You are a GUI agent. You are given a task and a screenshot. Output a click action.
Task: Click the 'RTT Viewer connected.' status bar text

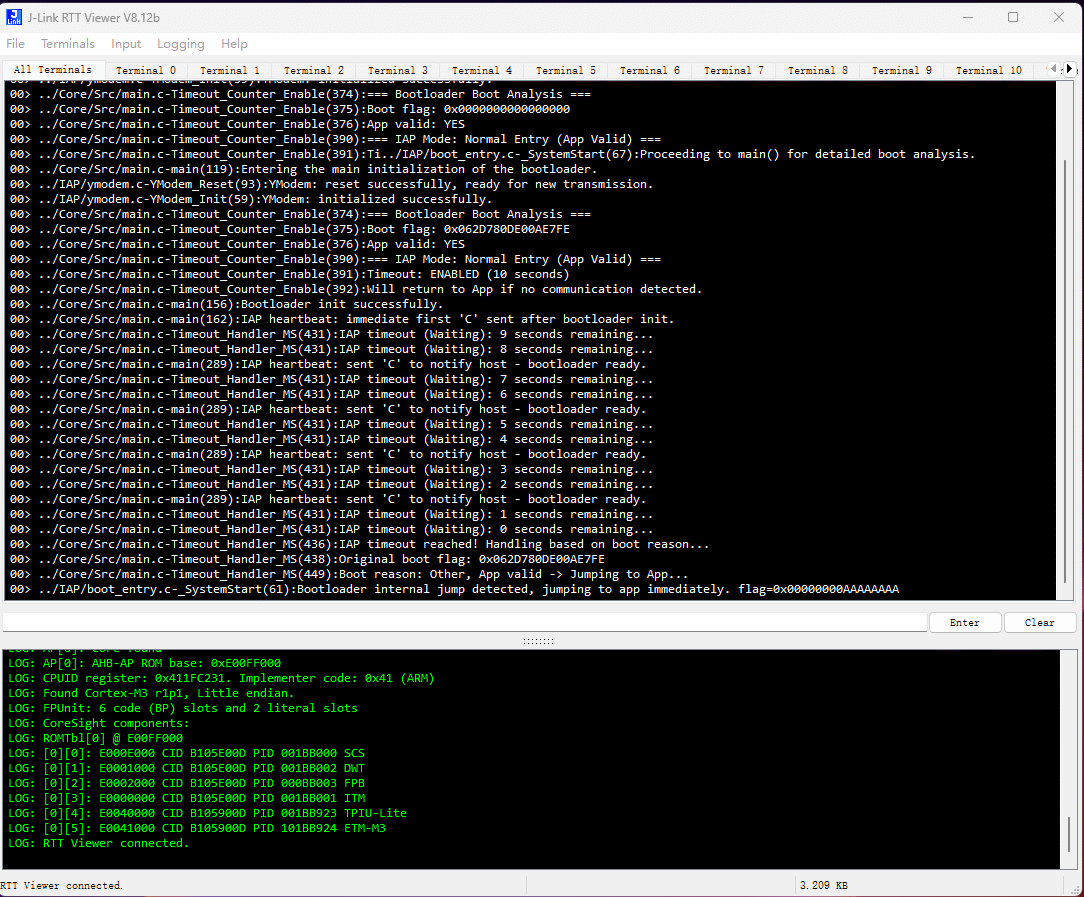tap(62, 885)
